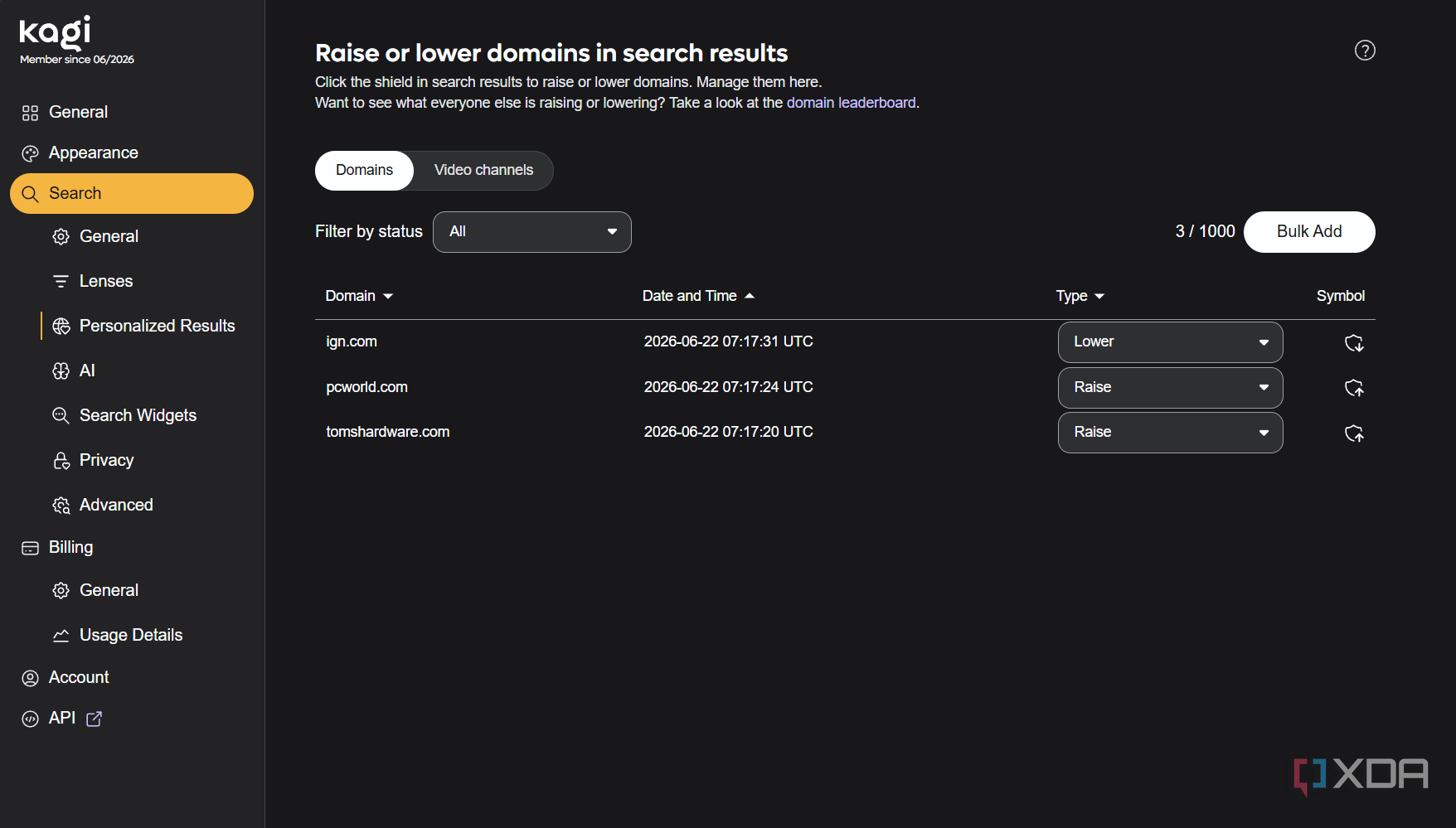Sort by the Date and Time column

(698, 296)
